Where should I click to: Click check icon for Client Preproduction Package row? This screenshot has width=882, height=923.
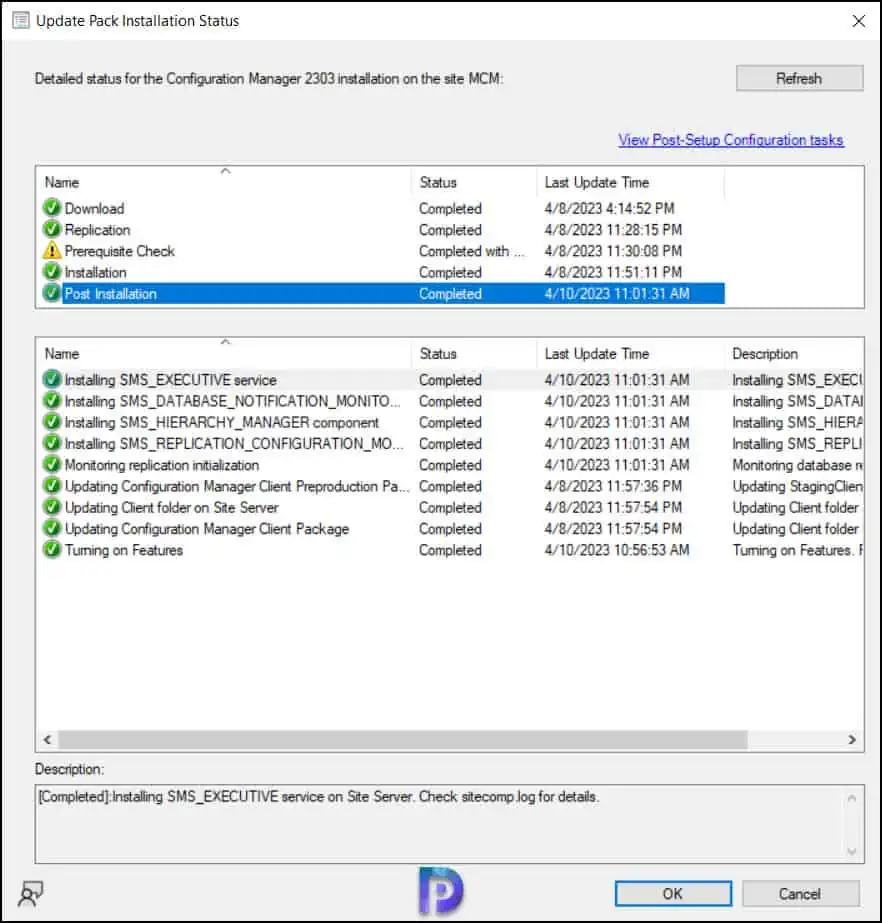(52, 486)
